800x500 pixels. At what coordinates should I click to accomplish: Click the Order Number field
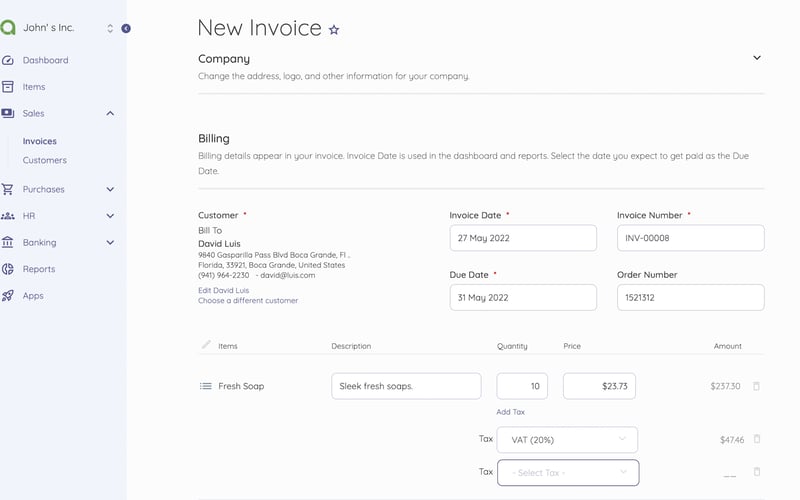tap(690, 297)
